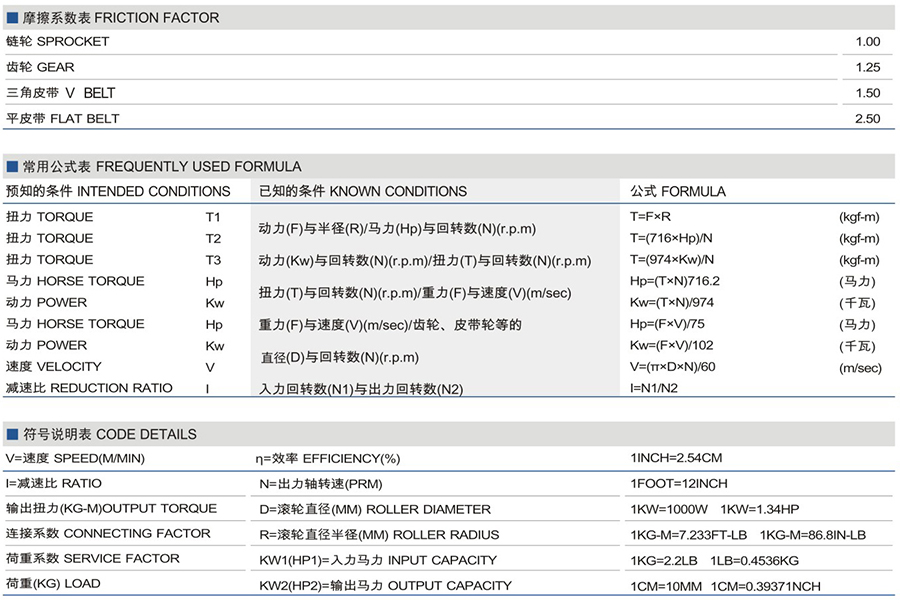Click the blue square beside FRICTION FACTOR
Image resolution: width=900 pixels, height=603 pixels.
(12, 18)
